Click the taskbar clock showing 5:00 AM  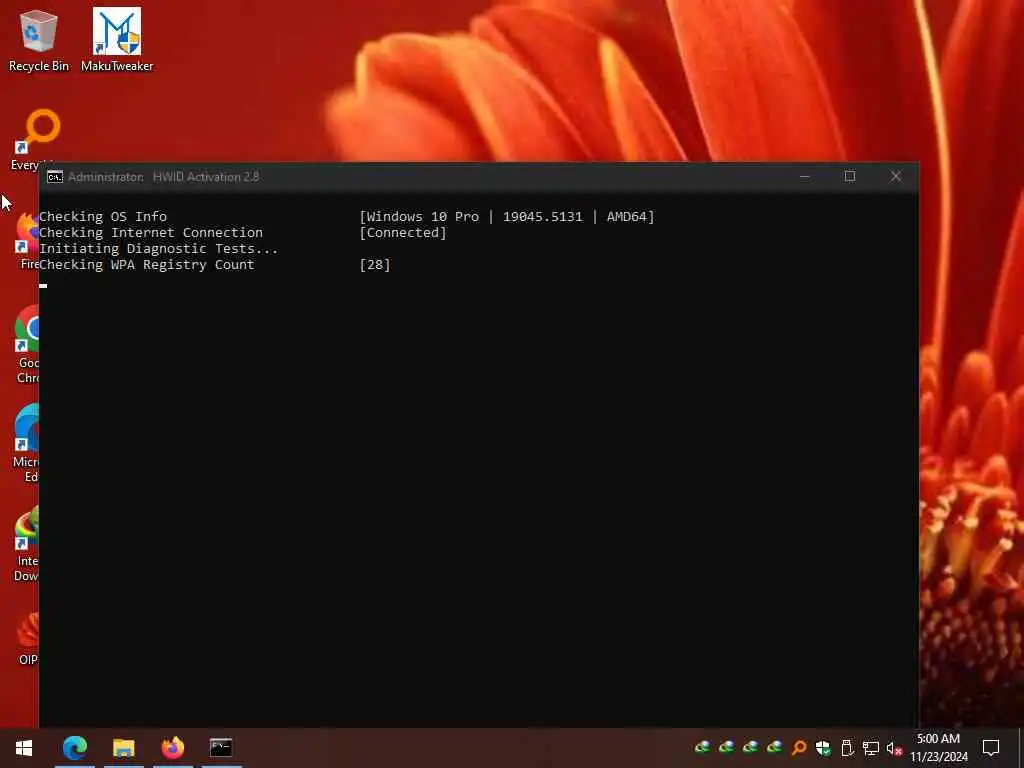pos(938,748)
